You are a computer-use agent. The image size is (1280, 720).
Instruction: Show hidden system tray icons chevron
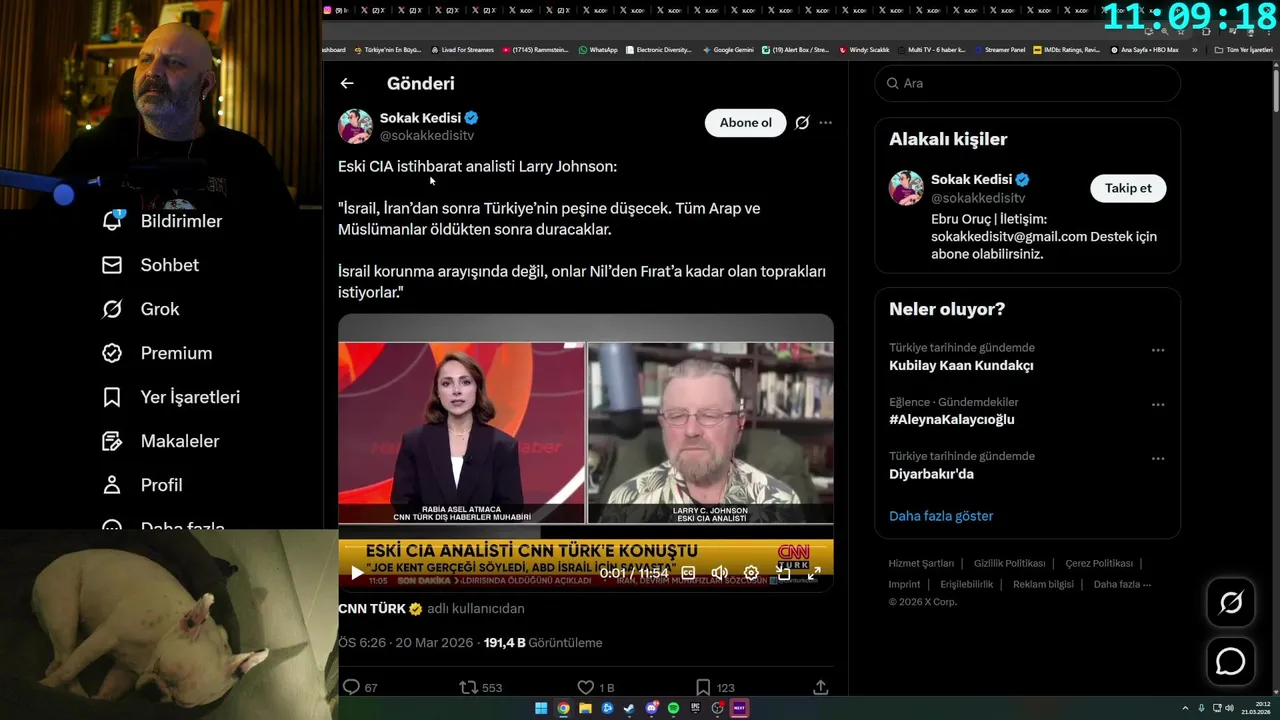(1186, 708)
